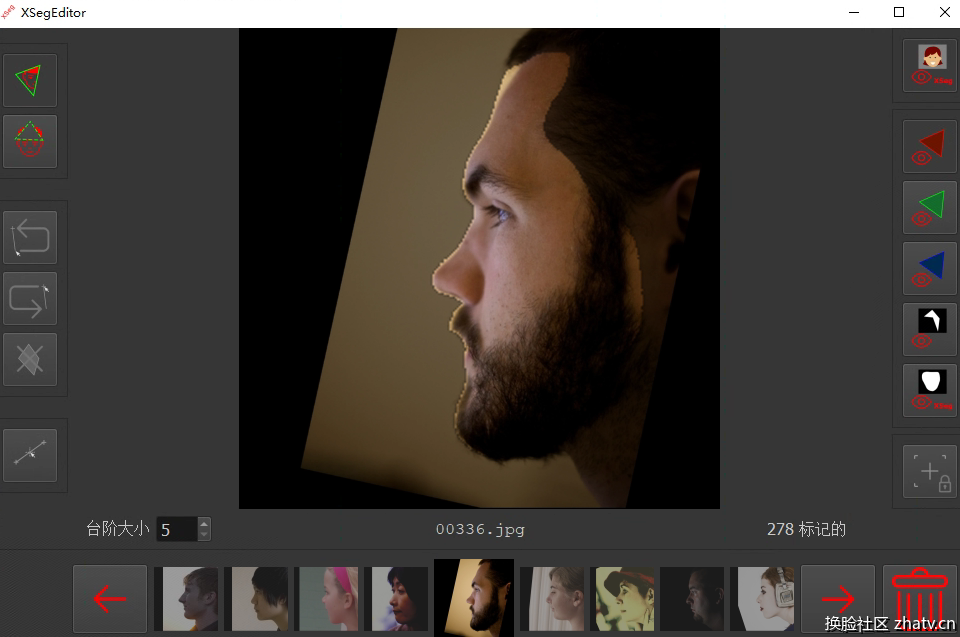Screen dimensions: 960x637
Task: Click the undo action icon
Action: click(30, 237)
